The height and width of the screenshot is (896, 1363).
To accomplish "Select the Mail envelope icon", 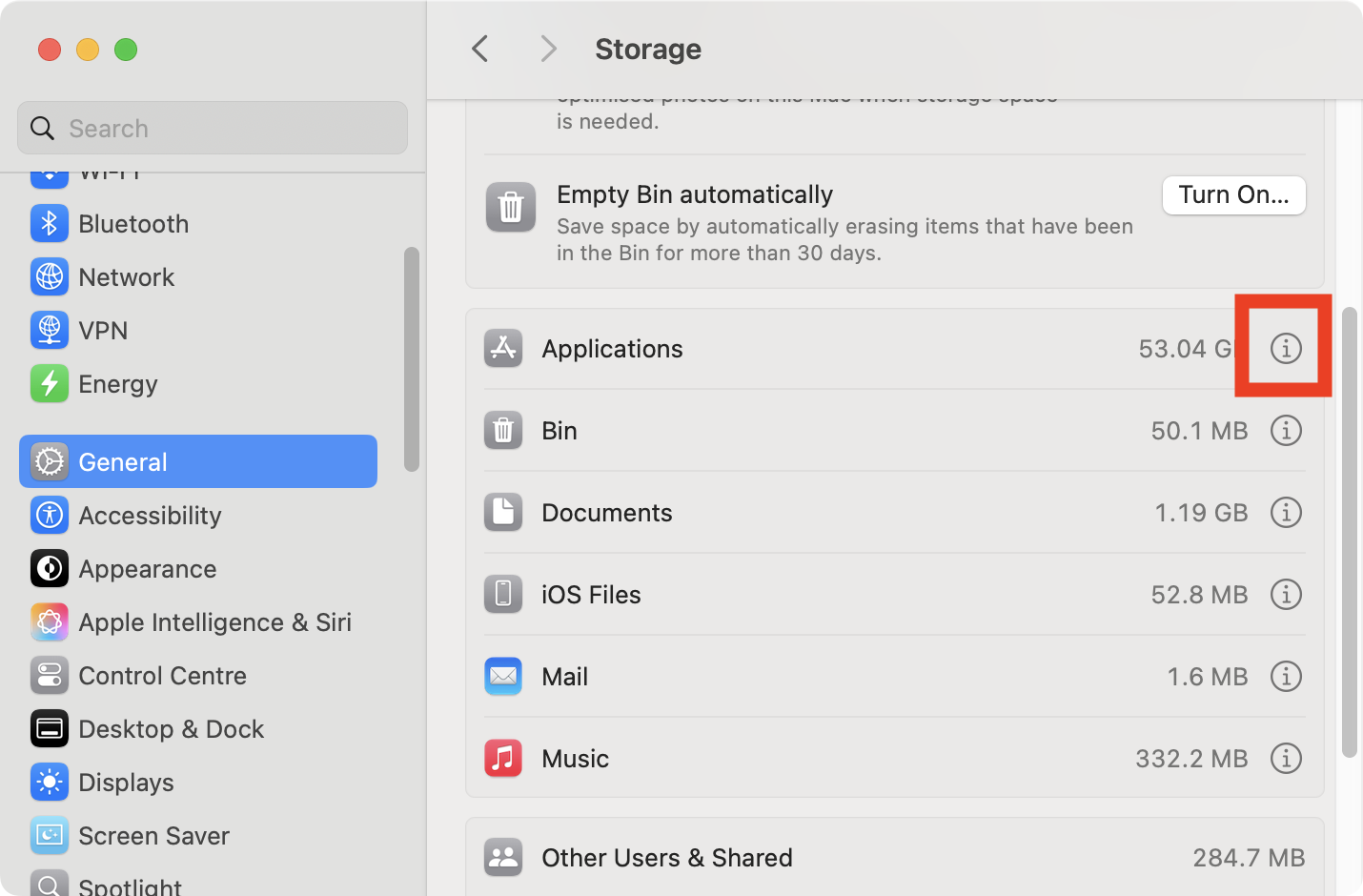I will (x=503, y=676).
